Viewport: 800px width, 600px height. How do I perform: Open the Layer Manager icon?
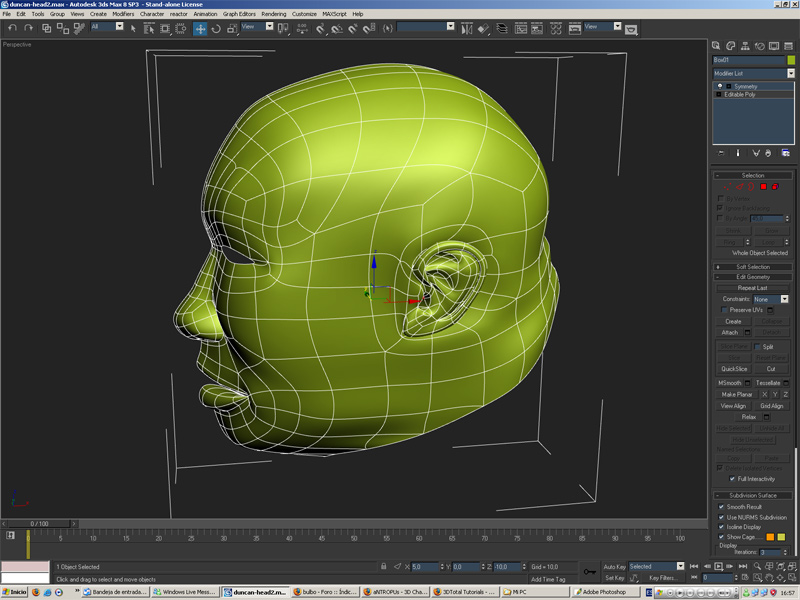click(x=502, y=29)
